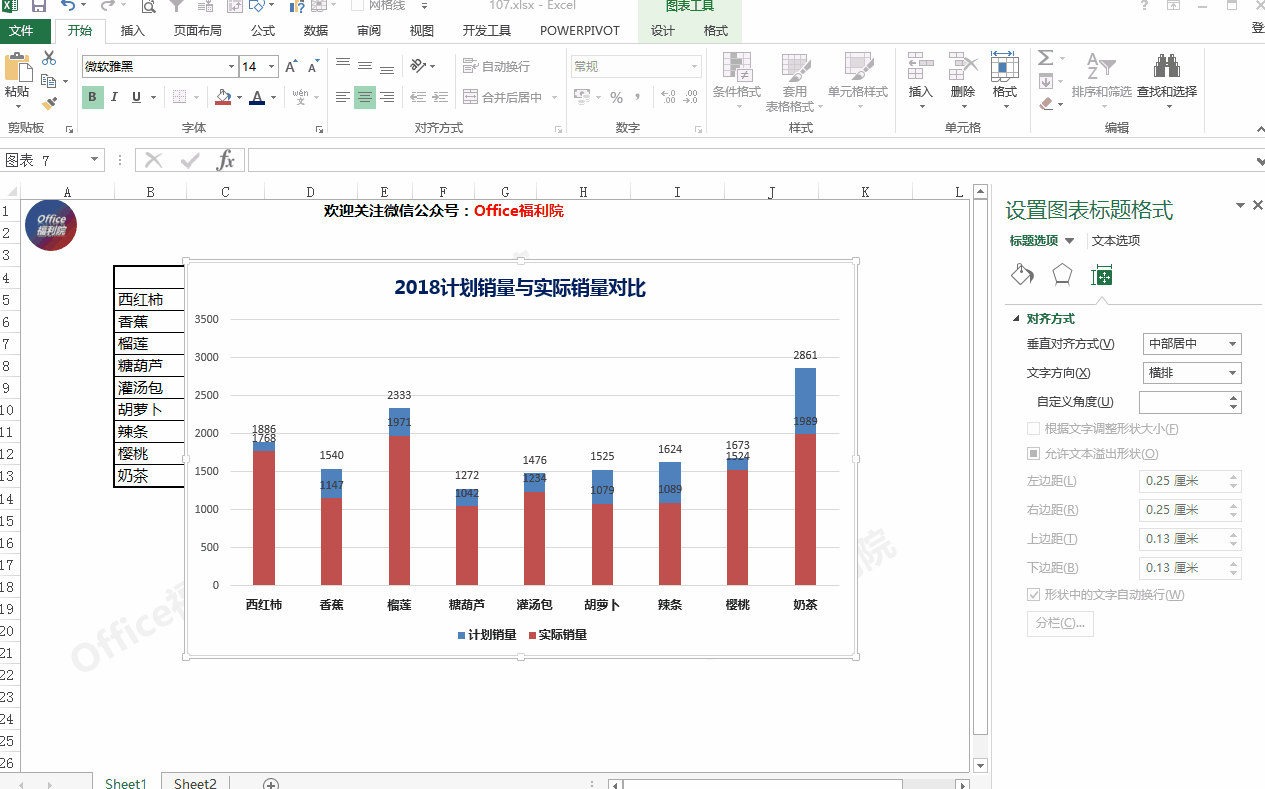
Task: Switch to the 公式 ribbon tab
Action: coord(263,31)
